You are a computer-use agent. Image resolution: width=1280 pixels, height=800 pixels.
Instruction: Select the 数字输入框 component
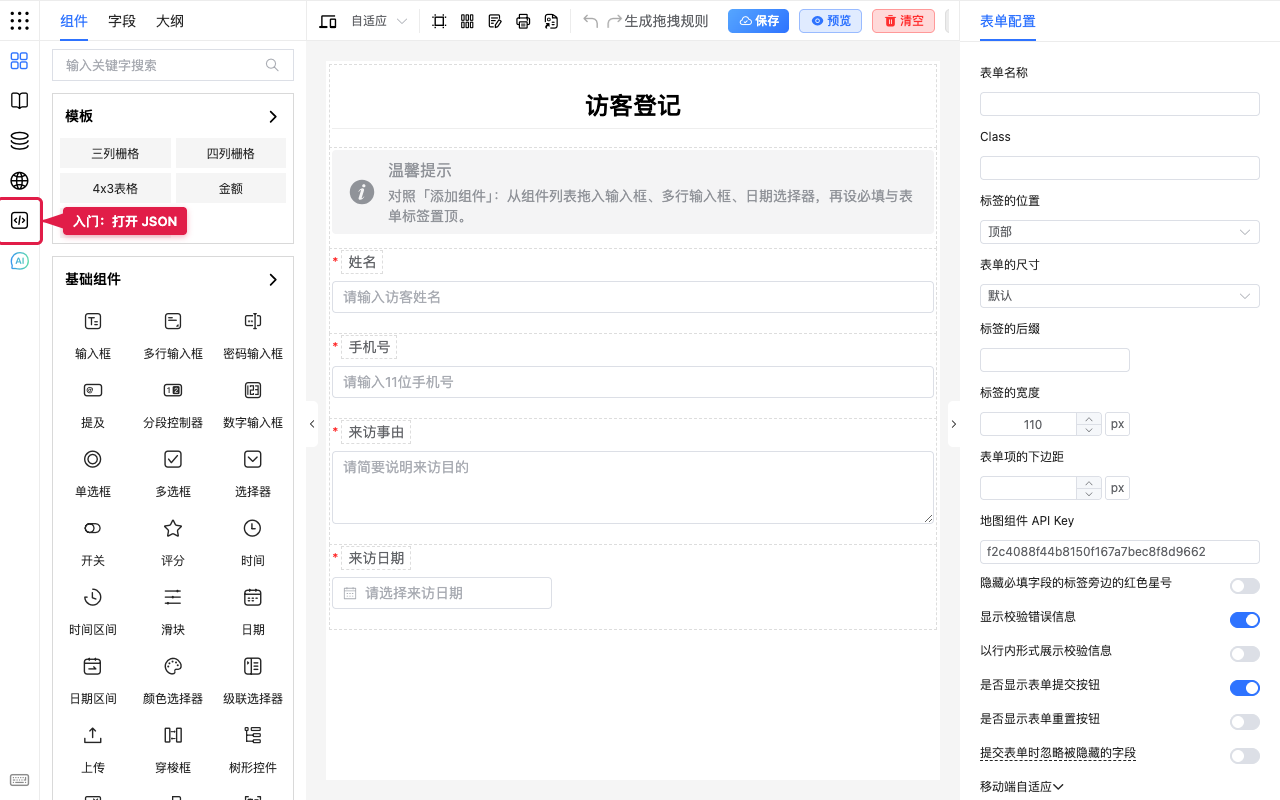coord(253,404)
